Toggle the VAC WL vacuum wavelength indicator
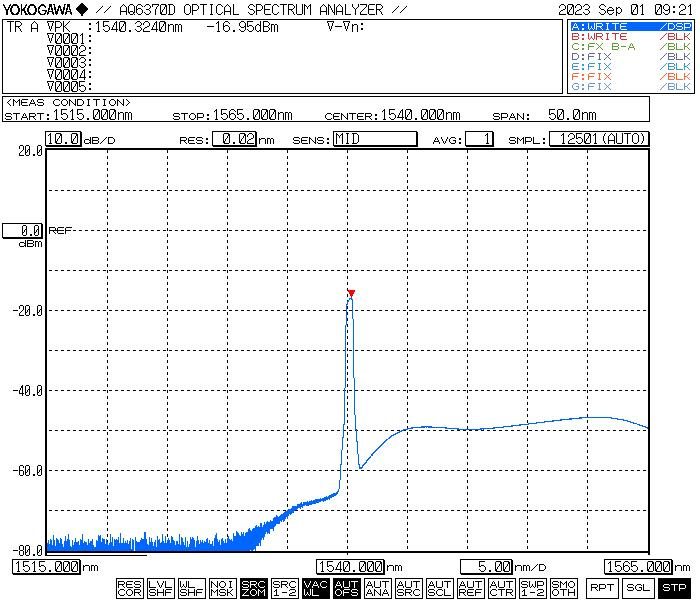 (x=315, y=588)
